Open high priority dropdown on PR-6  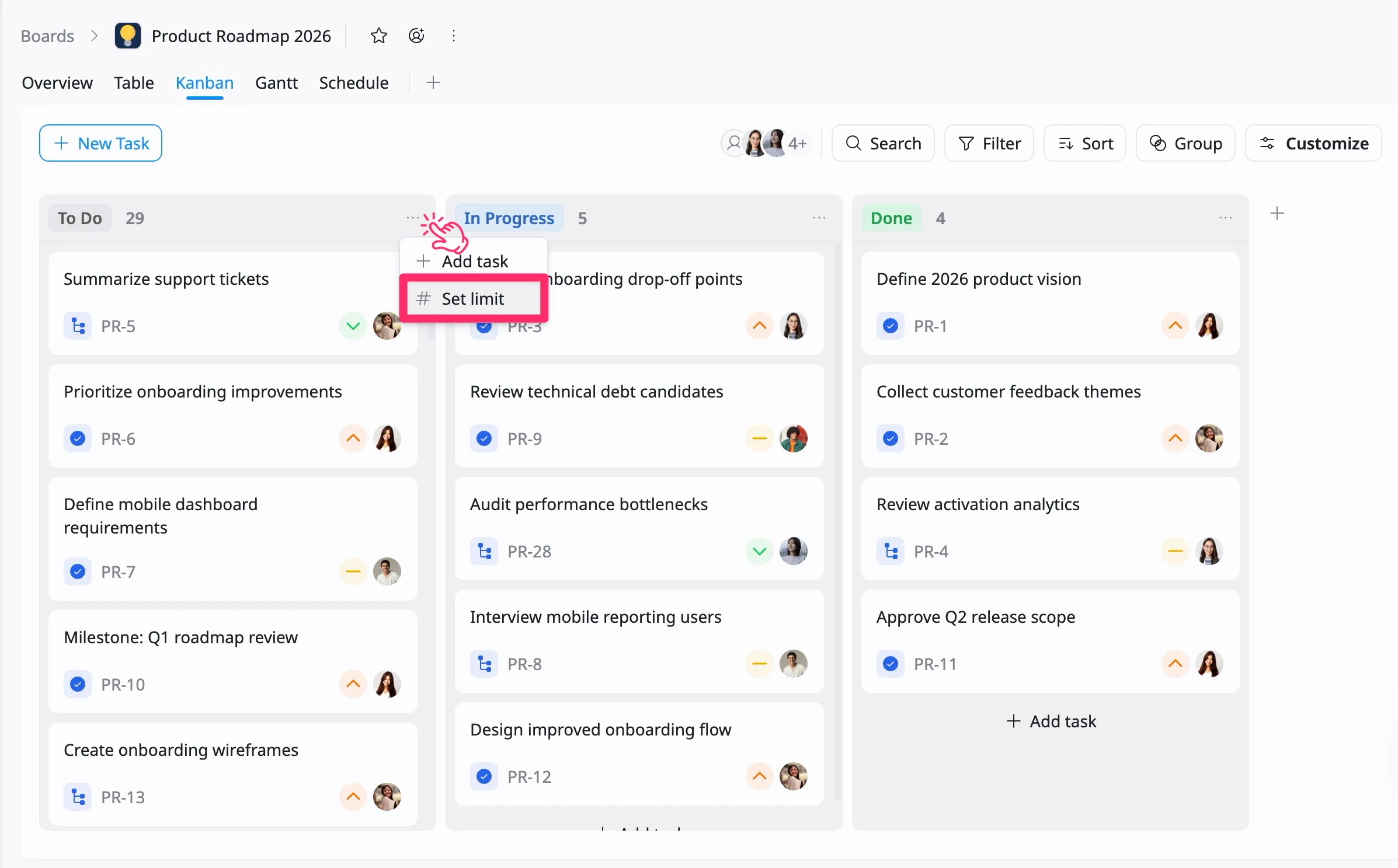[353, 438]
